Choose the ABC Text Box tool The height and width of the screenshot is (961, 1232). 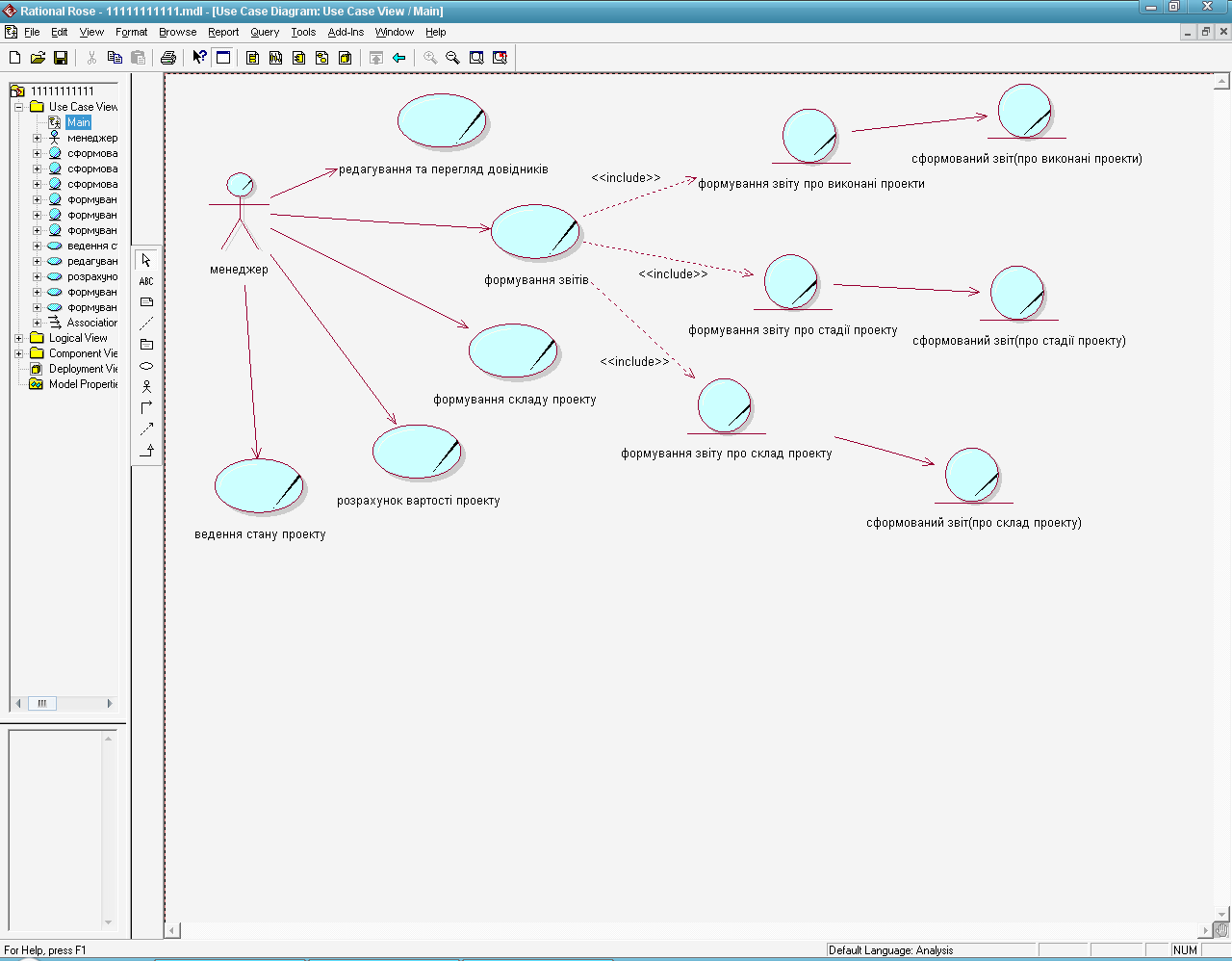(x=146, y=281)
